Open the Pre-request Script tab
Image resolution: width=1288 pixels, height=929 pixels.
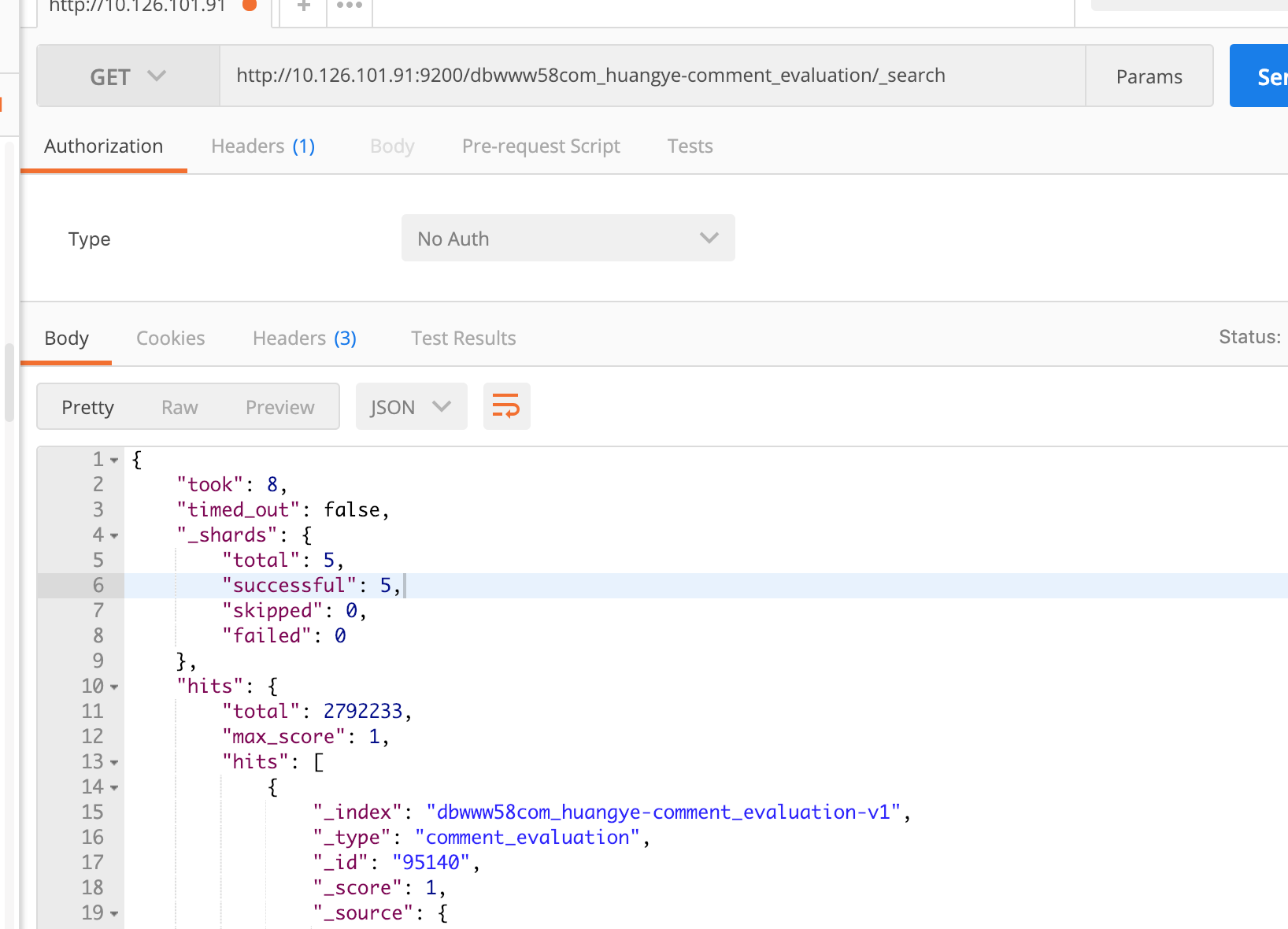pos(541,146)
